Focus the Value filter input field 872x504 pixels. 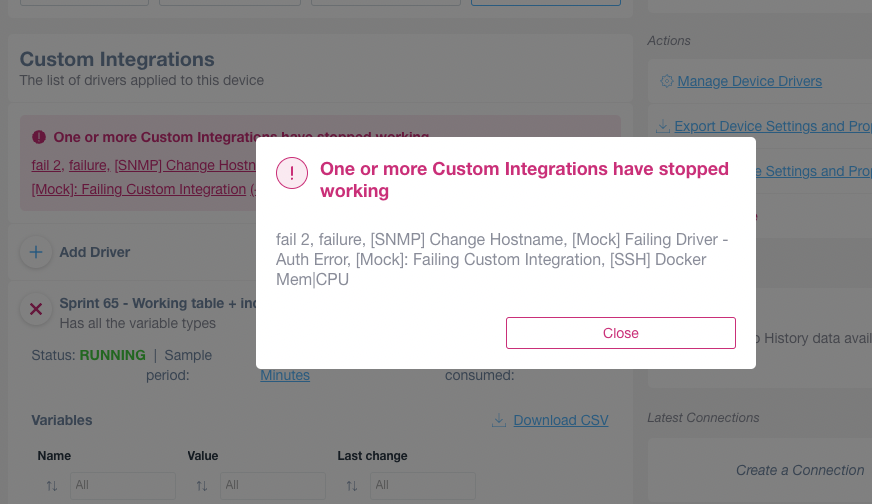(273, 486)
